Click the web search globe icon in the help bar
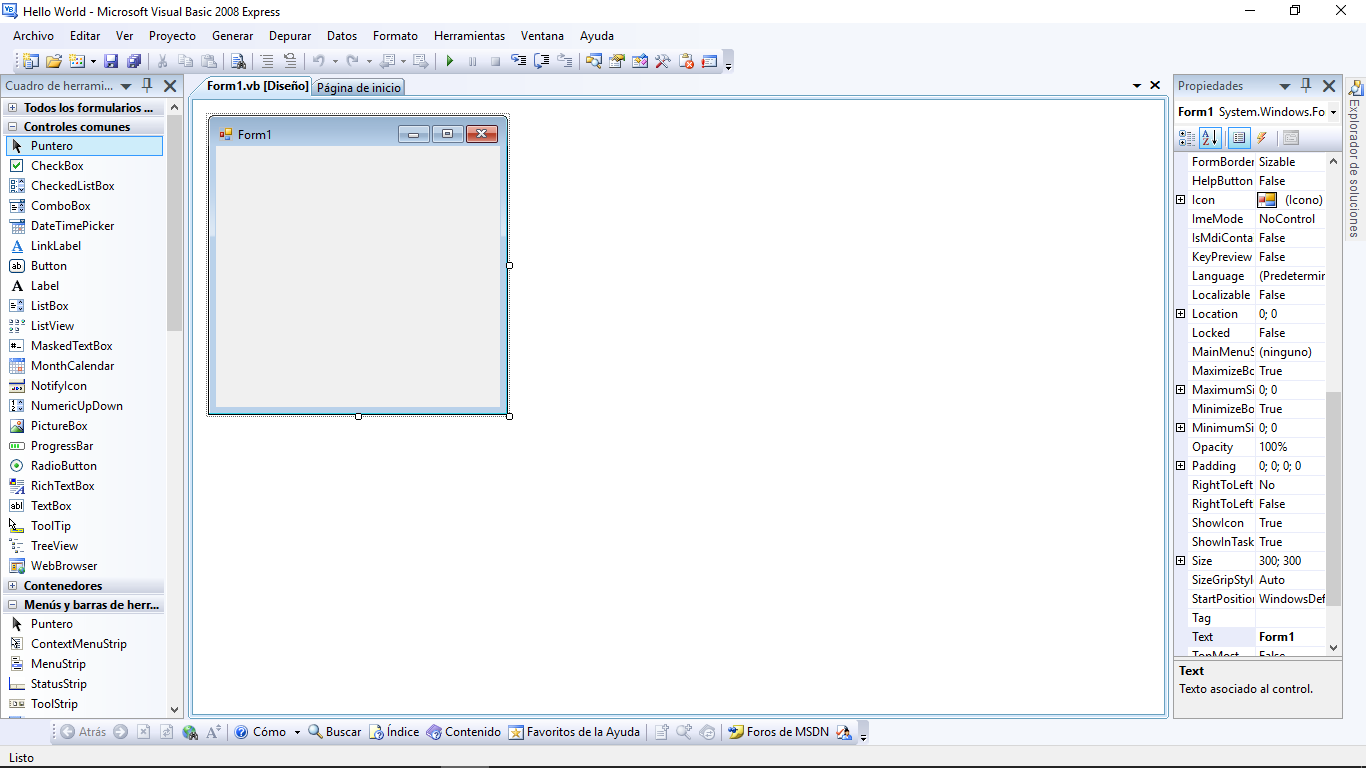The image size is (1366, 768). click(x=190, y=732)
